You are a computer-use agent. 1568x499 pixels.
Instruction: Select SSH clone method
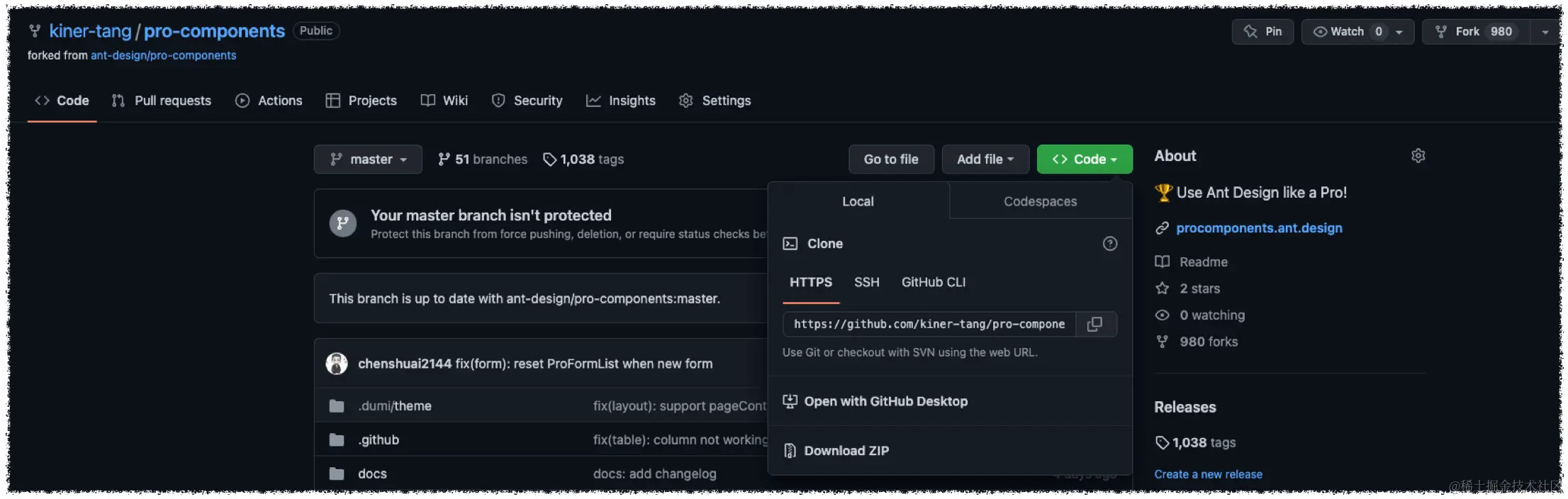point(867,282)
